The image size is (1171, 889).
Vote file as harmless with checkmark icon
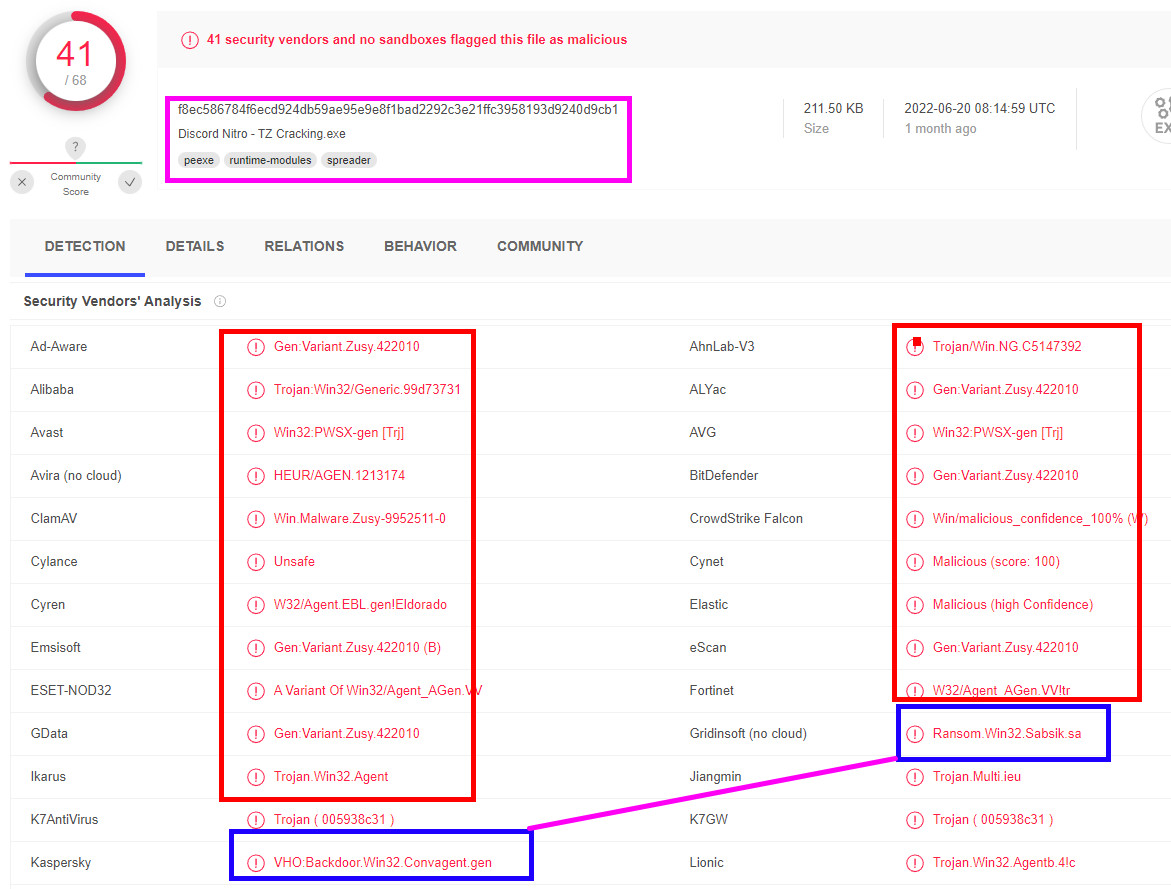tap(130, 182)
